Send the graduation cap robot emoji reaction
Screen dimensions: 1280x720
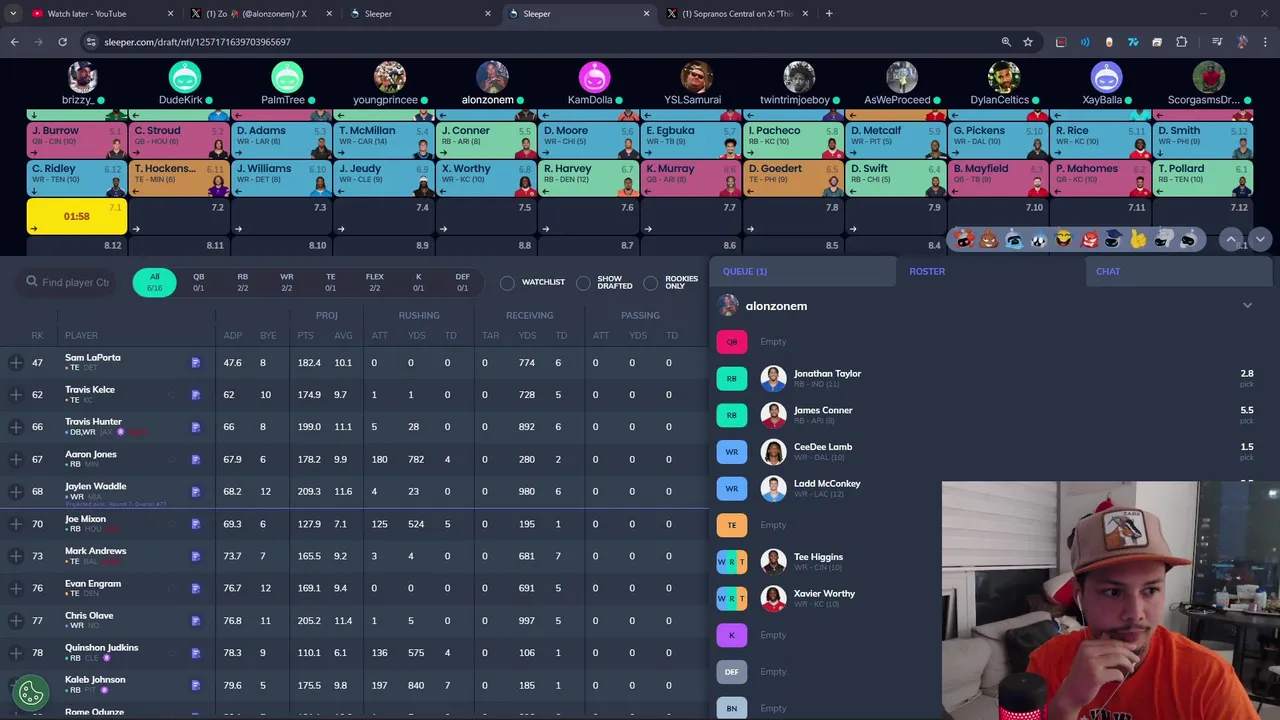coord(1113,240)
